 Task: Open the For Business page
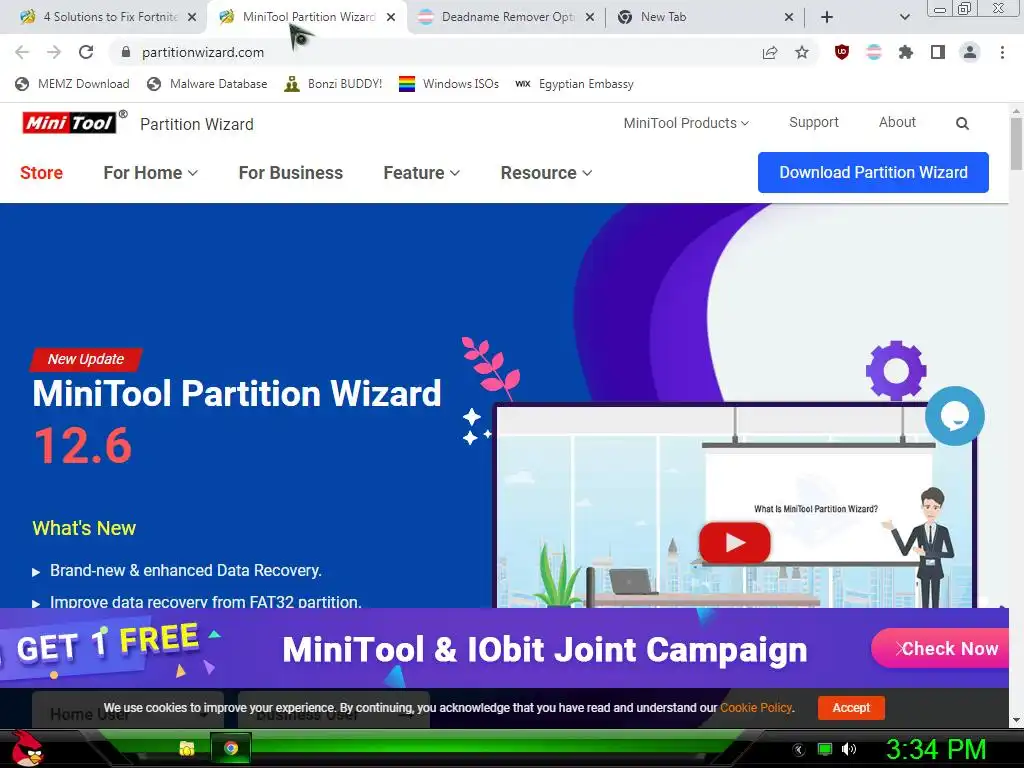click(x=291, y=172)
